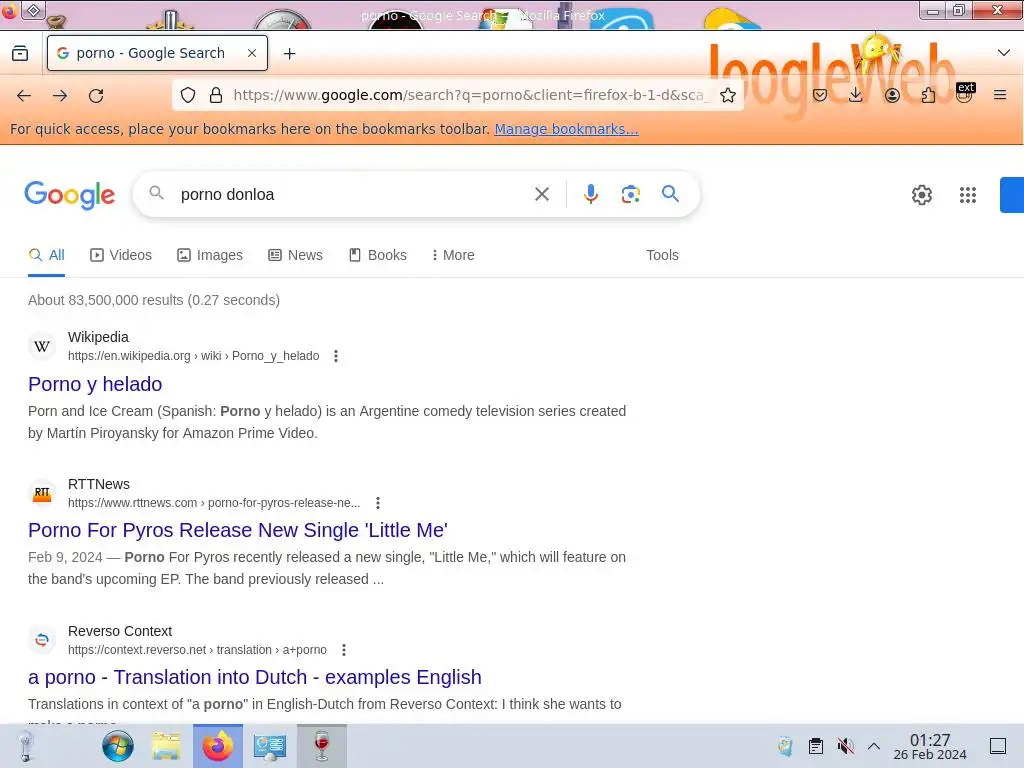Open the search Tools options
This screenshot has height=768, width=1024.
(x=662, y=255)
